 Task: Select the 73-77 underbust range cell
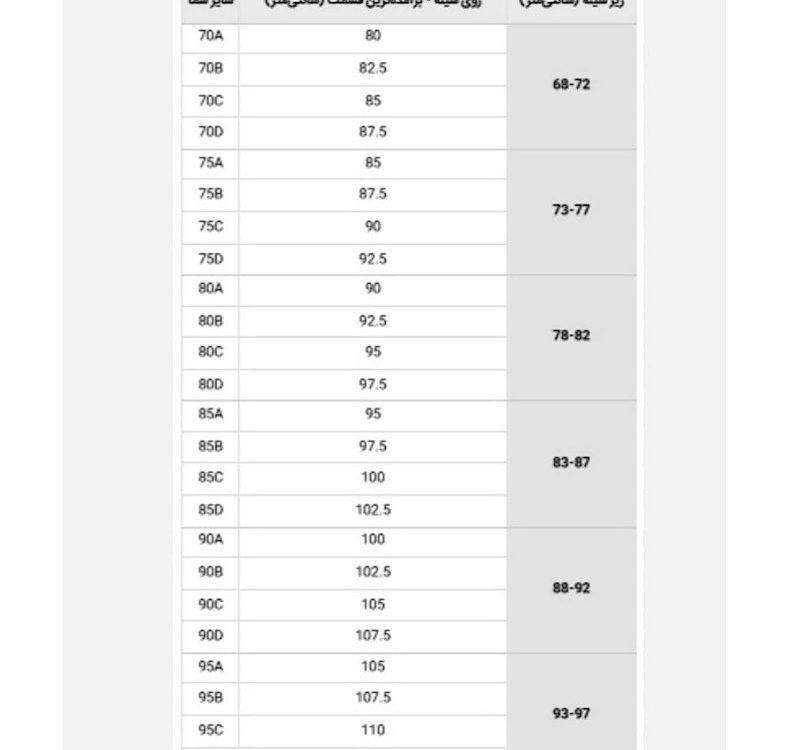(x=571, y=211)
